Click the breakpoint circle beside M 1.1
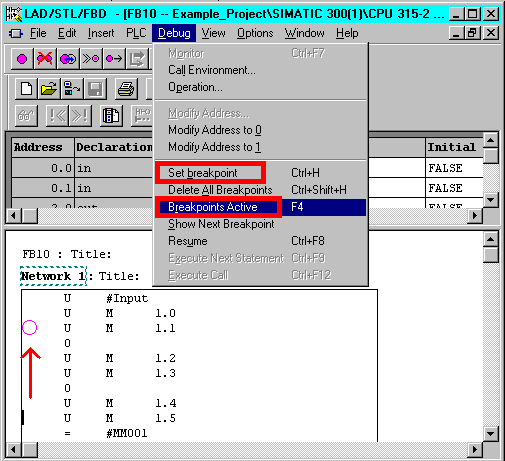 point(30,327)
